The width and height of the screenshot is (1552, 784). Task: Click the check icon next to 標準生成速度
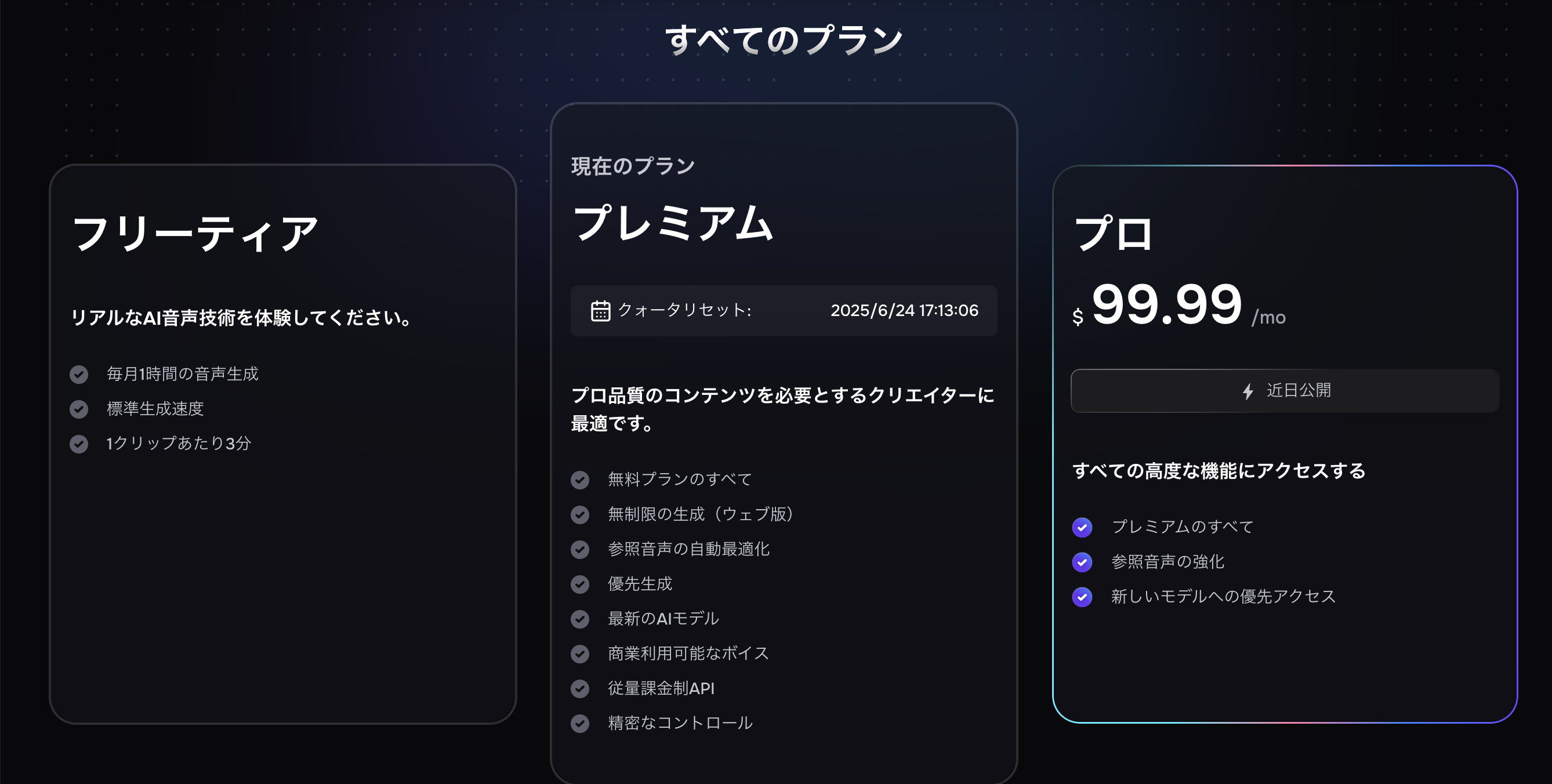click(x=79, y=409)
